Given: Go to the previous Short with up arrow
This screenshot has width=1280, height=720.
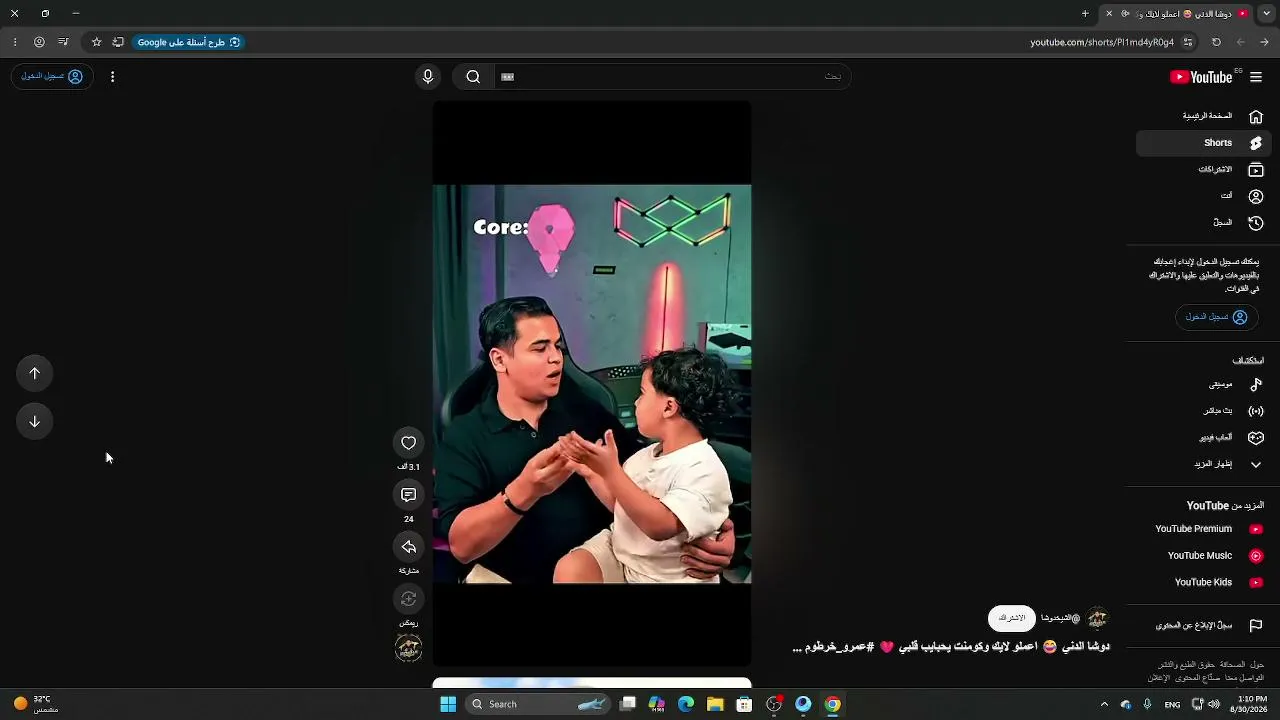Looking at the screenshot, I should click(x=34, y=373).
